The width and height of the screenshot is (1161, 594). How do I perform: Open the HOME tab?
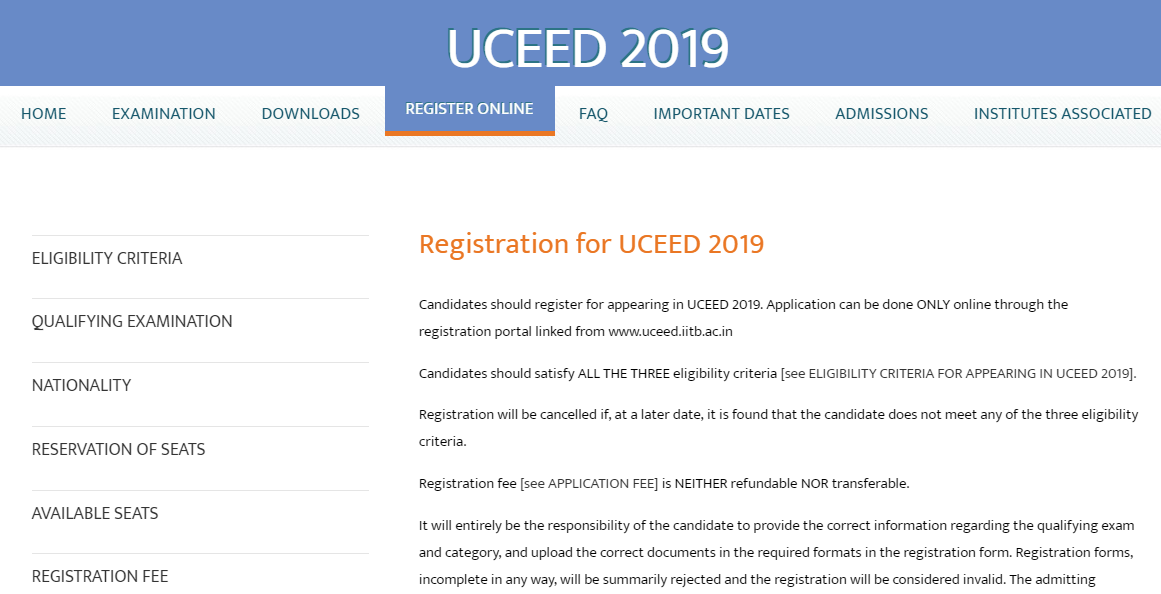pyautogui.click(x=43, y=113)
